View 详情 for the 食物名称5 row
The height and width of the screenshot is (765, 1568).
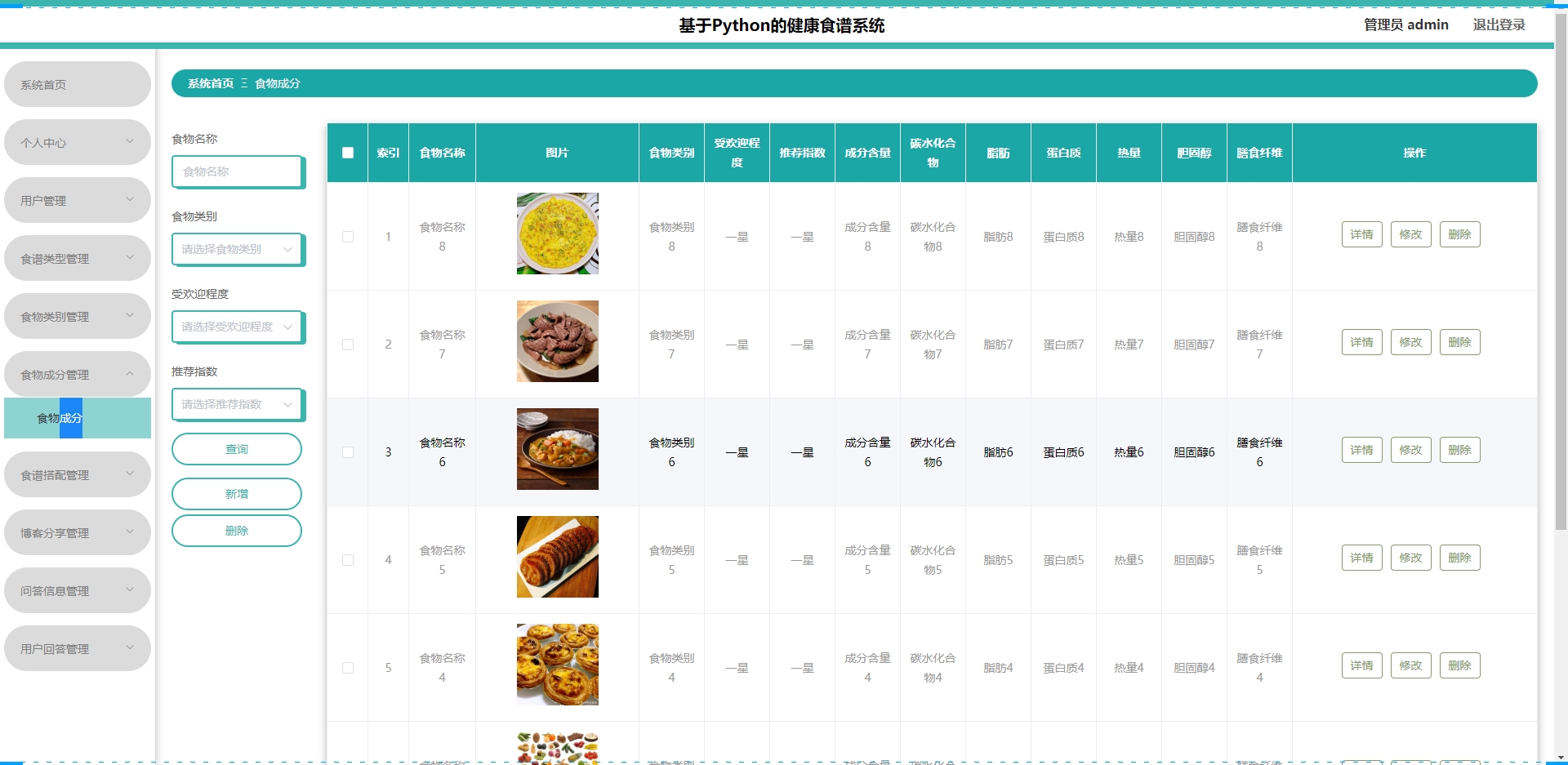pos(1362,558)
